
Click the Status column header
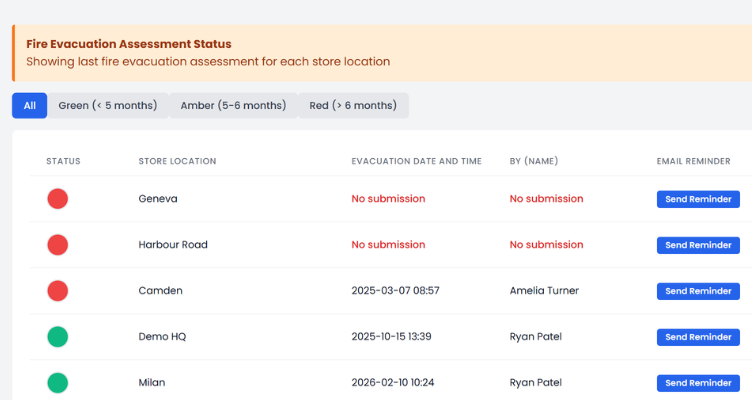(63, 161)
